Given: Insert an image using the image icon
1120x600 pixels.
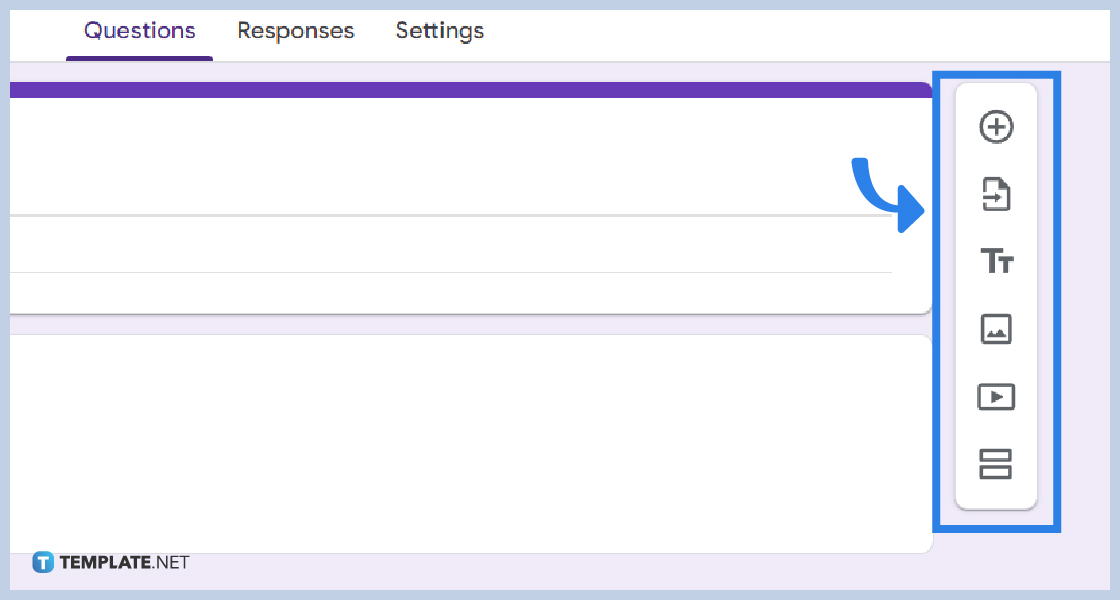Looking at the screenshot, I should (996, 329).
